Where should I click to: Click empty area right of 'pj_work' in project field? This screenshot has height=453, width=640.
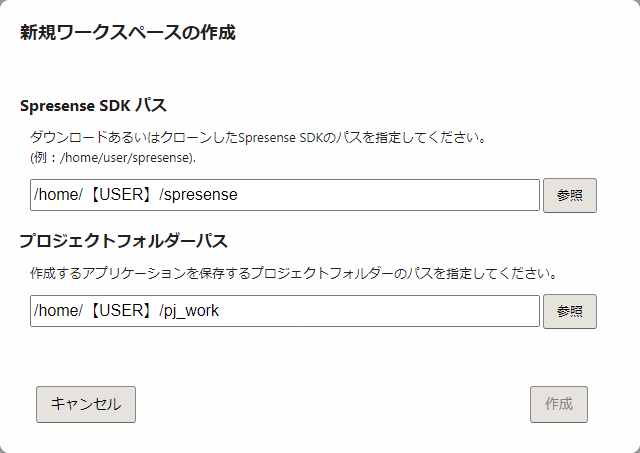[400, 311]
